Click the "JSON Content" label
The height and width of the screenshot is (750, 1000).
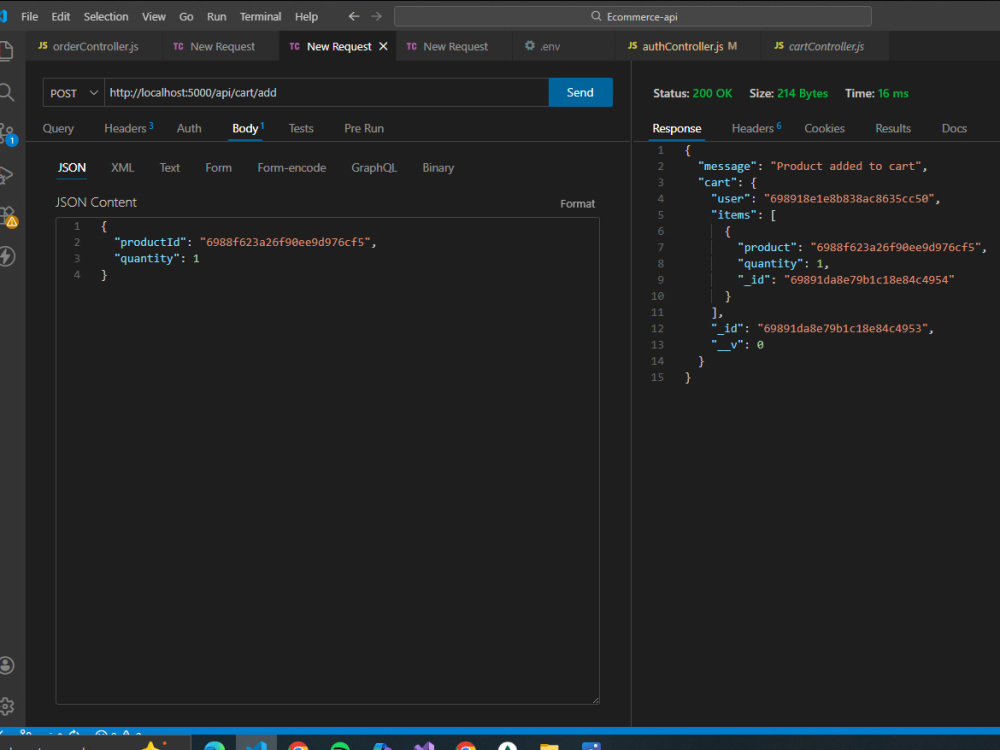[96, 203]
